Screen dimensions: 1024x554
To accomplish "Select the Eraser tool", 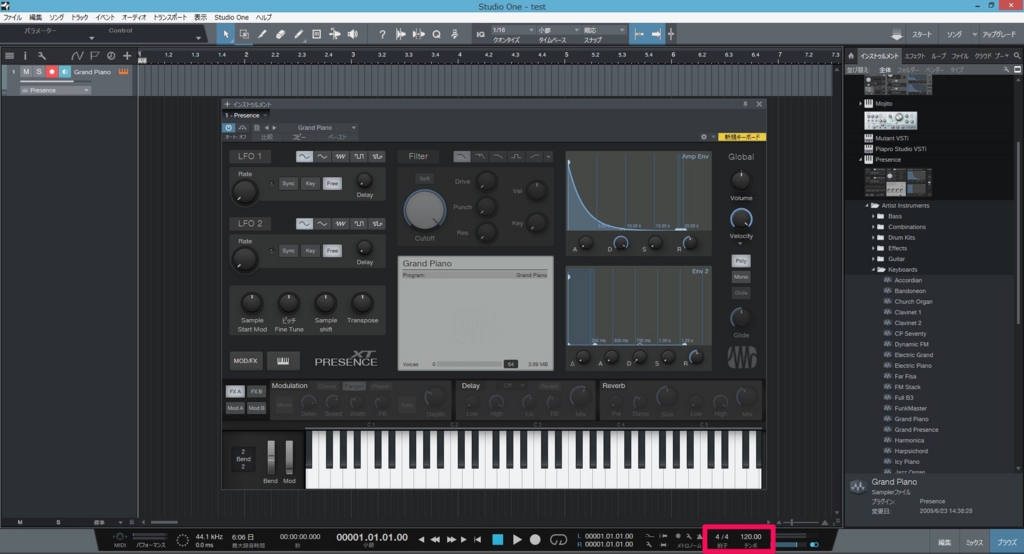I will 280,35.
